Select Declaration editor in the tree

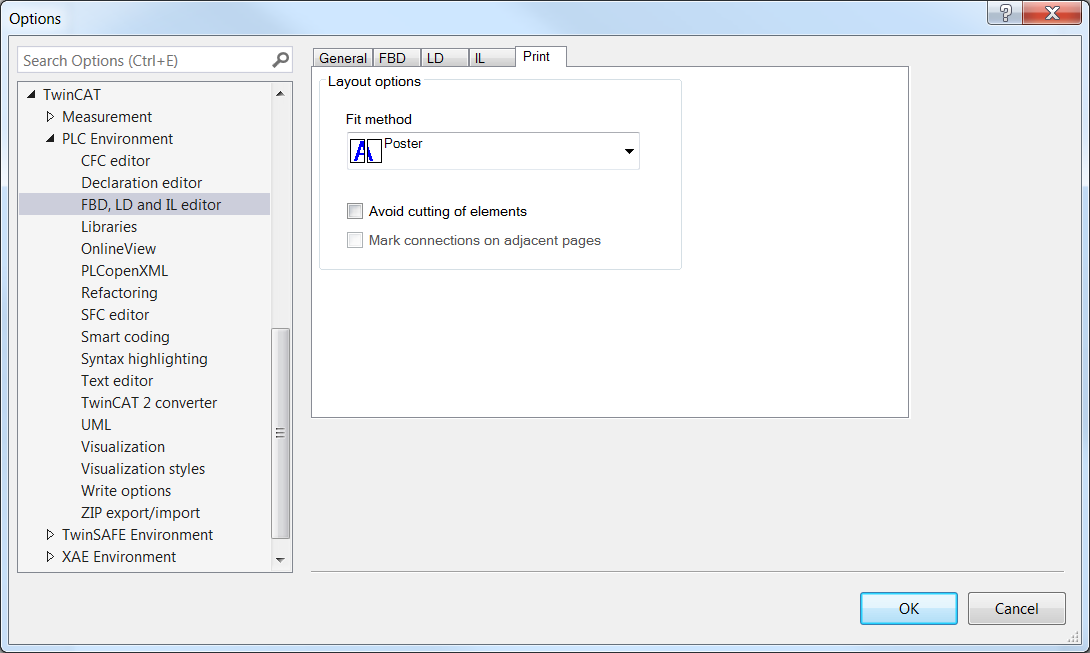[141, 182]
